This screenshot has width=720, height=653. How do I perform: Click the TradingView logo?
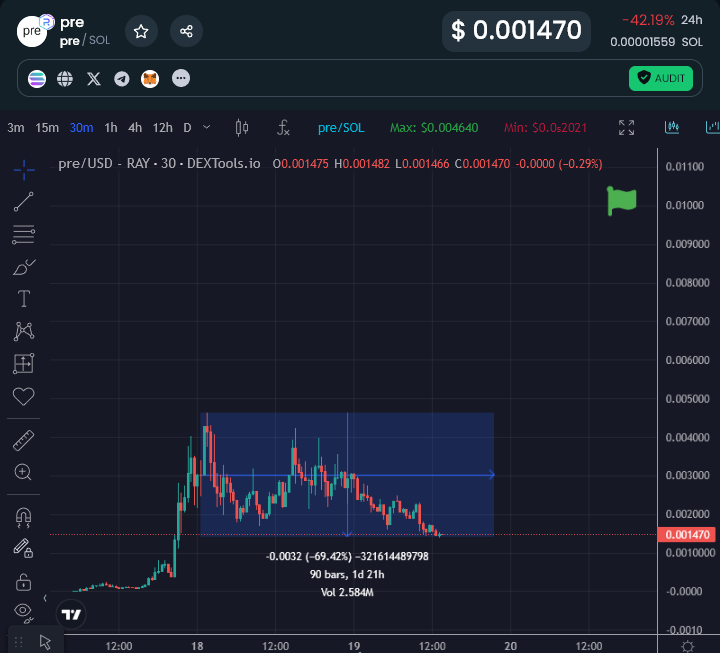click(x=71, y=614)
